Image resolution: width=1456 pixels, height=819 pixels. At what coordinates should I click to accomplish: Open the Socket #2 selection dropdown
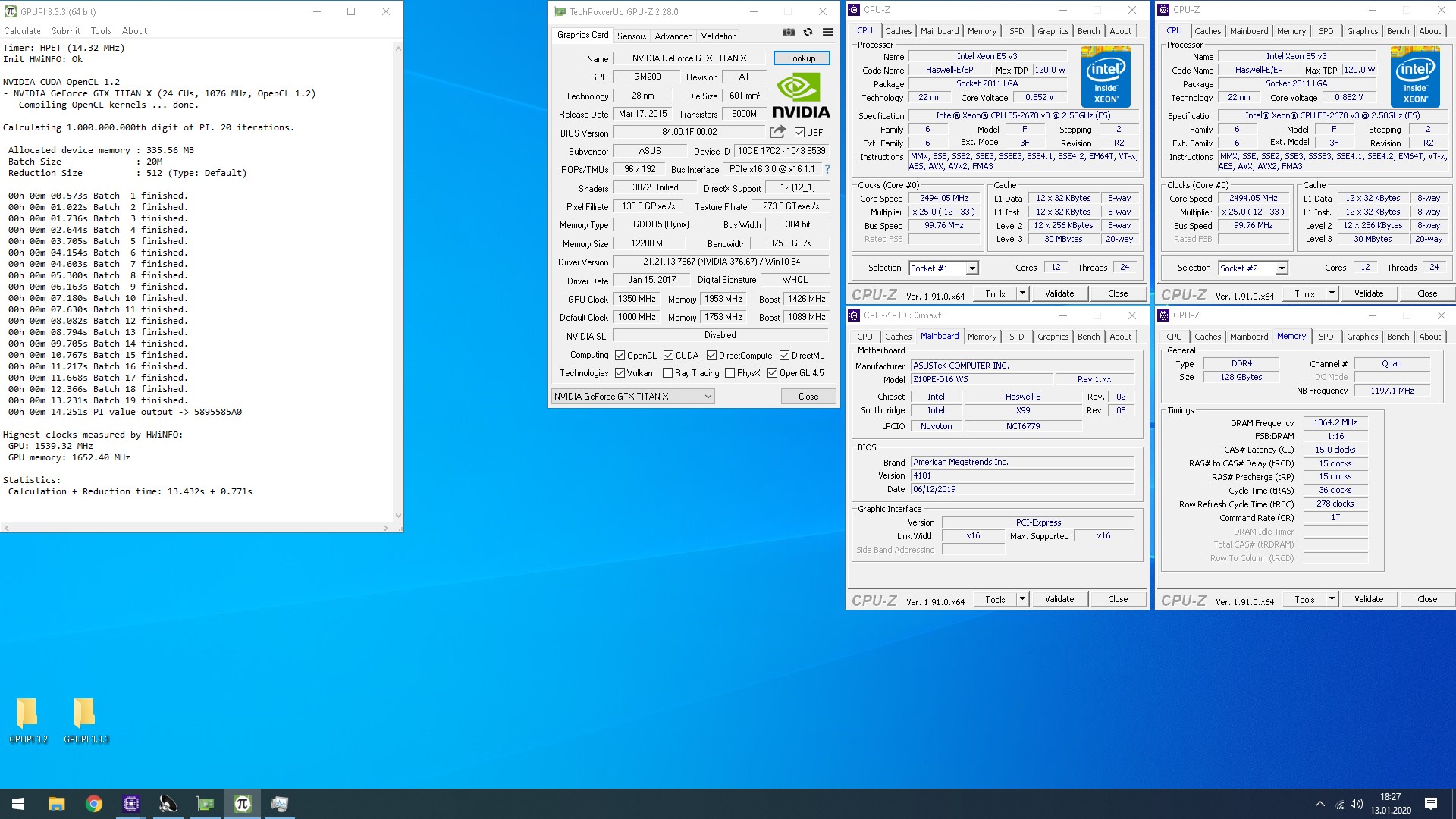pyautogui.click(x=1253, y=268)
